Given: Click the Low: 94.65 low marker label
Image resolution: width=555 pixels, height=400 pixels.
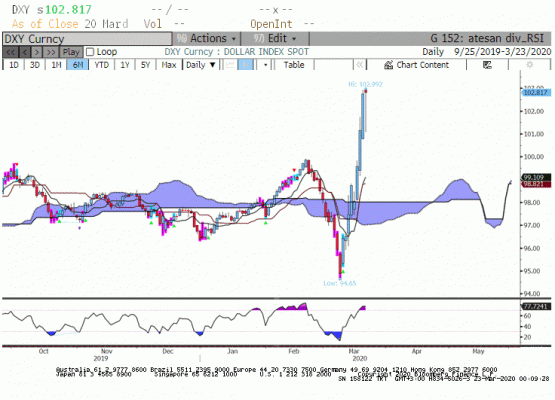Looking at the screenshot, I should point(339,283).
